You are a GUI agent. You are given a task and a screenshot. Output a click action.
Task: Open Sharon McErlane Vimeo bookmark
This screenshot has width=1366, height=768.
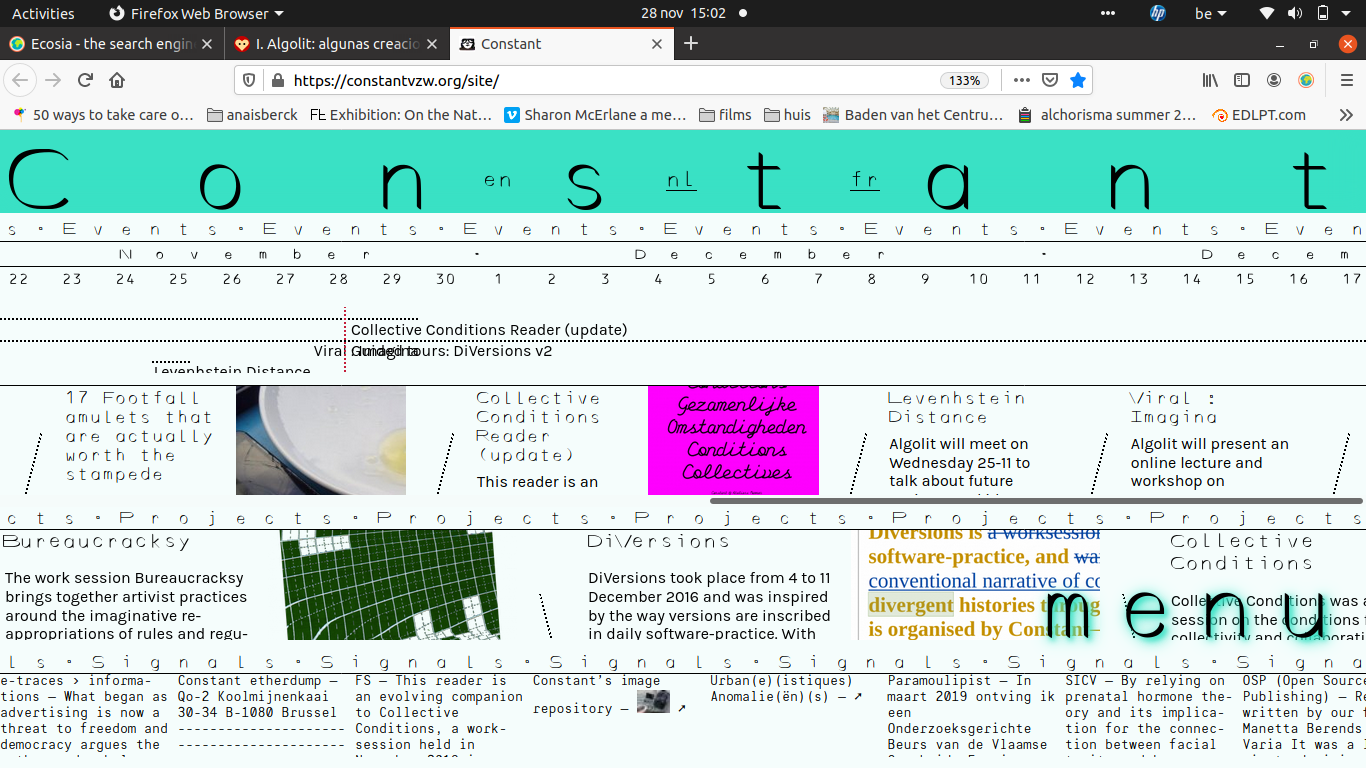point(595,115)
